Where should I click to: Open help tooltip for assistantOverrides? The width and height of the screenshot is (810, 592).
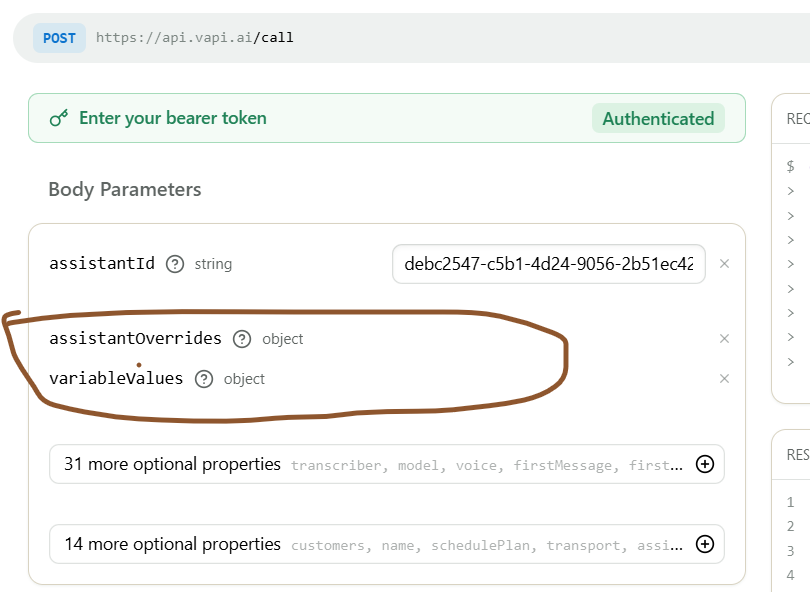[242, 339]
